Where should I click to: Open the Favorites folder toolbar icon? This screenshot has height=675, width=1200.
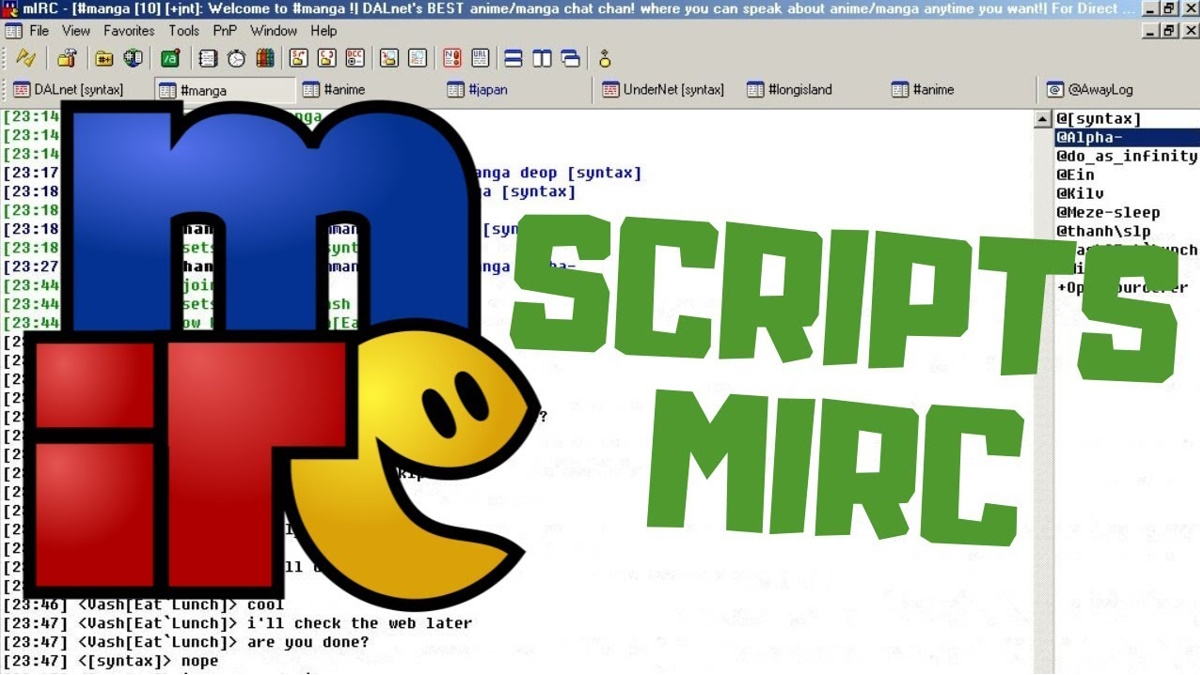click(x=104, y=58)
